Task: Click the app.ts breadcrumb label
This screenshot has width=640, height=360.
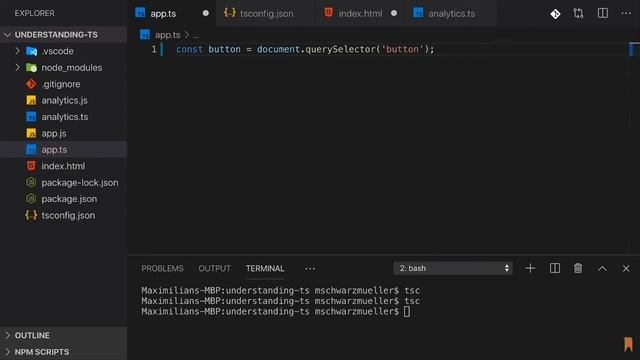Action: [x=167, y=35]
